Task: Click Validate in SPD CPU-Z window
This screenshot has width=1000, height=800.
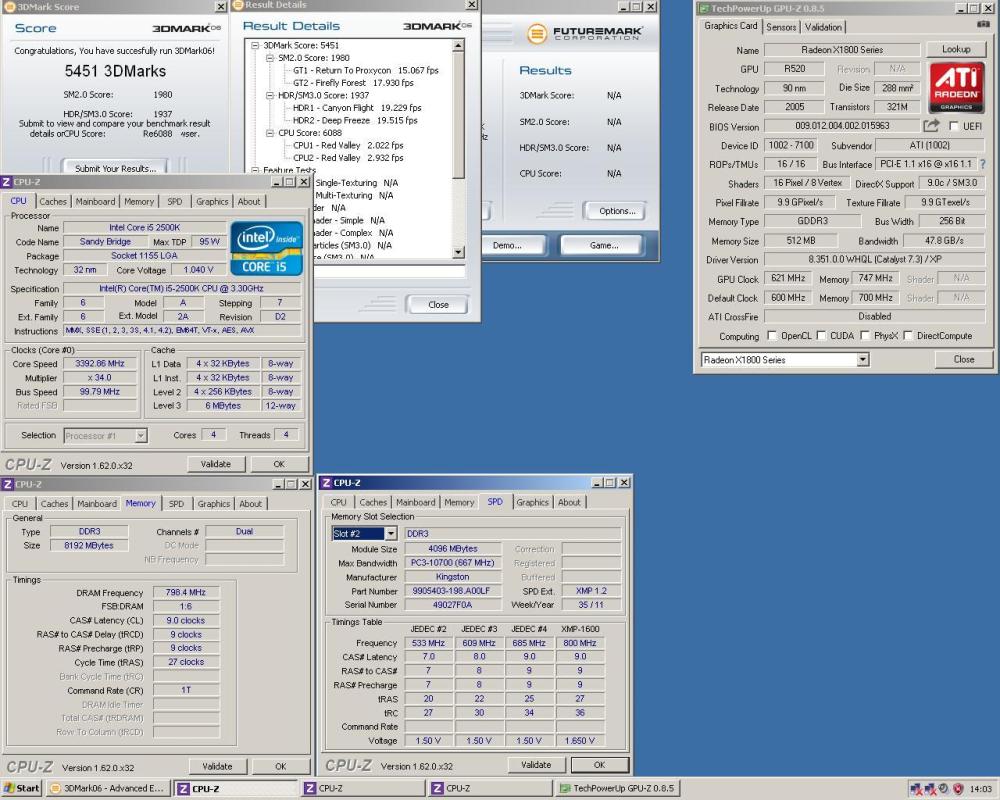Action: tap(536, 764)
